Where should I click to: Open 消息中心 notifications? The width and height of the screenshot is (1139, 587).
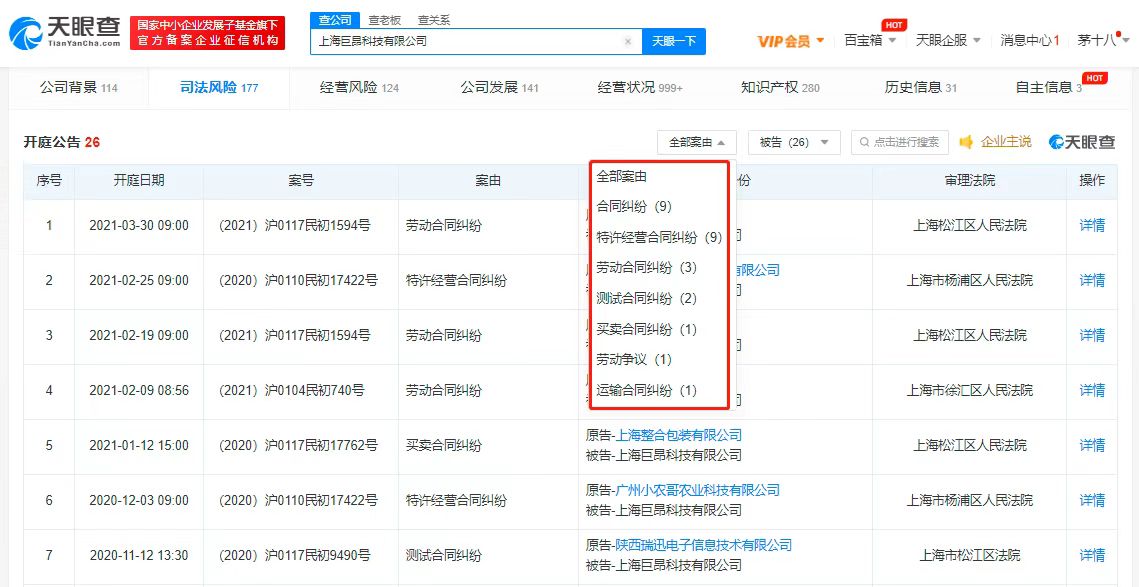tap(1029, 41)
